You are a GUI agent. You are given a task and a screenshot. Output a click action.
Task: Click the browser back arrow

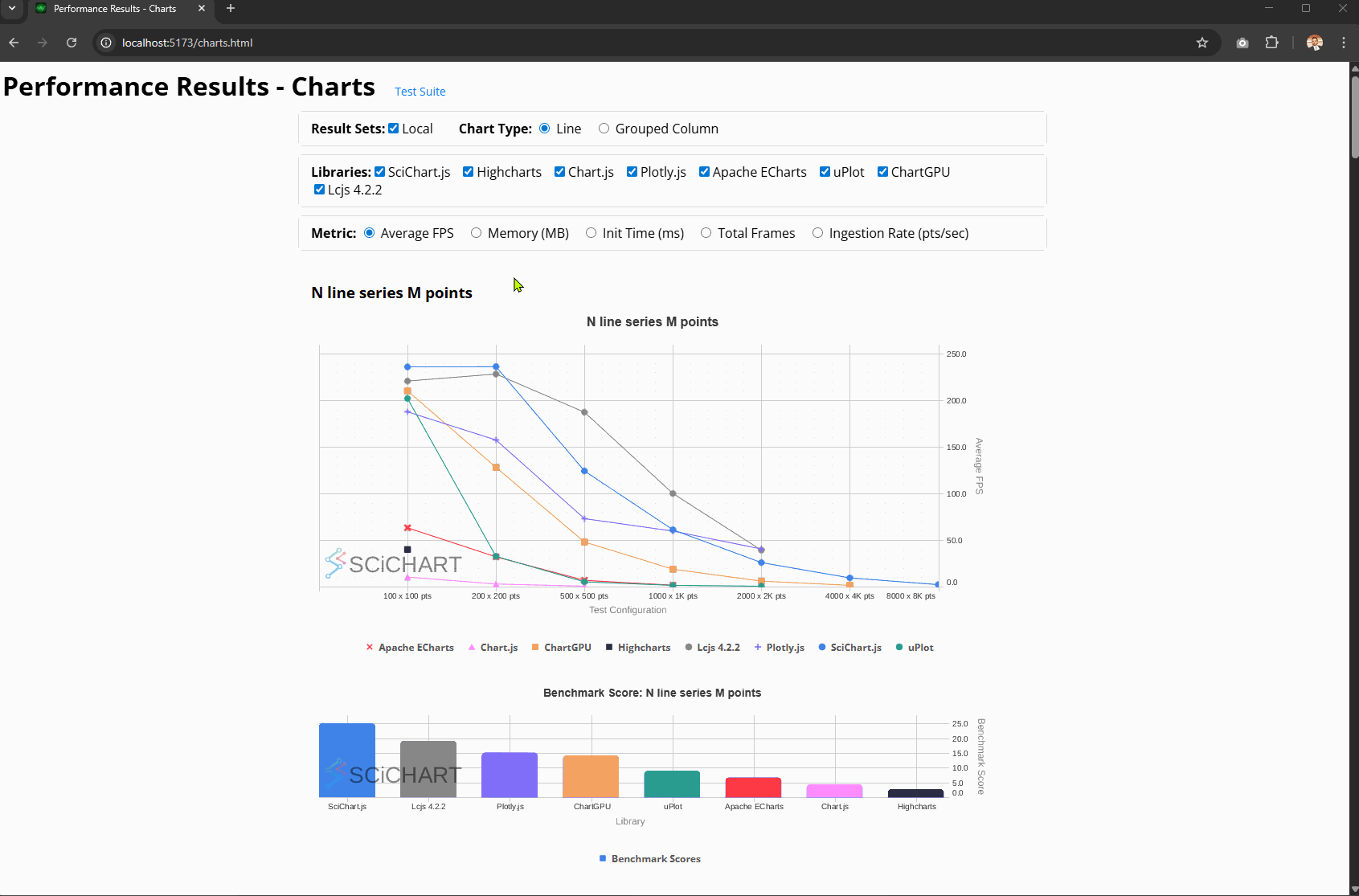(14, 43)
